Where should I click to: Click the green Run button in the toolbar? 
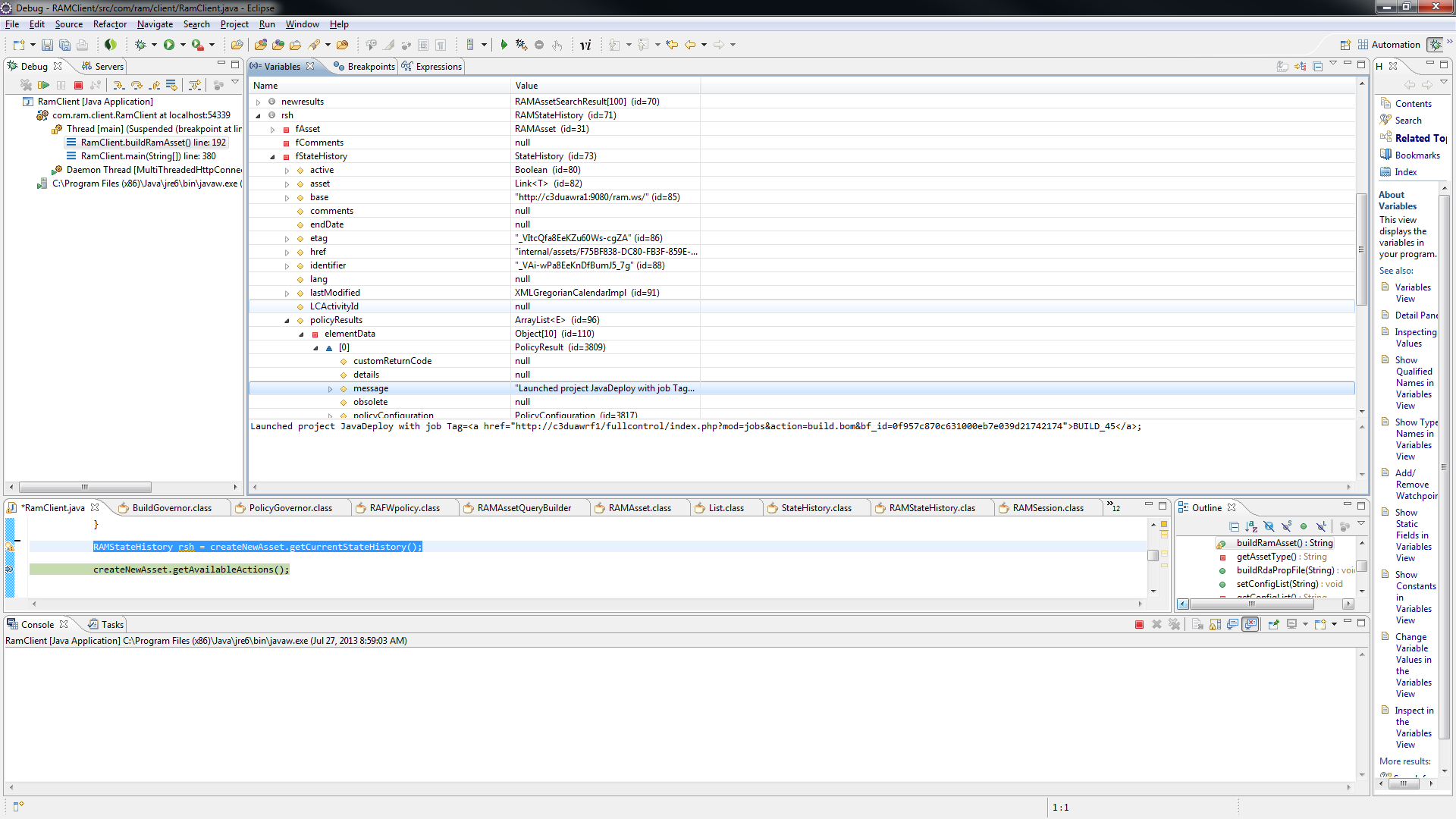click(169, 45)
